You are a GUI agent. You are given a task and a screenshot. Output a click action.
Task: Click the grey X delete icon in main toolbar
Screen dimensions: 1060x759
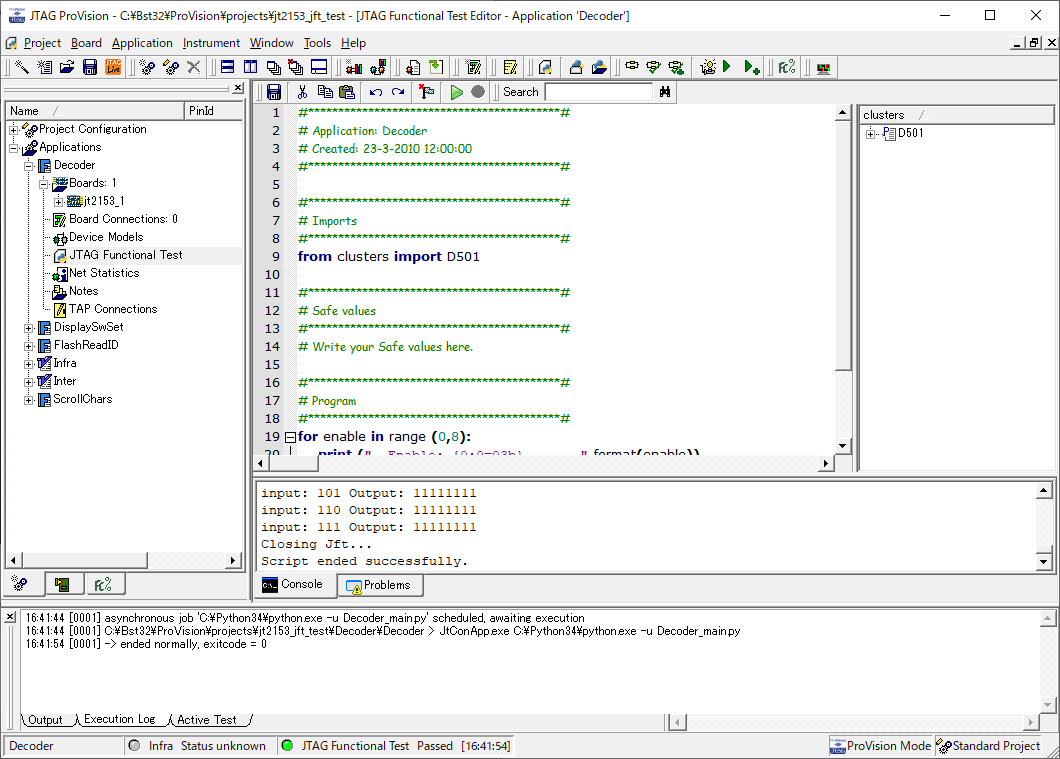coord(193,67)
